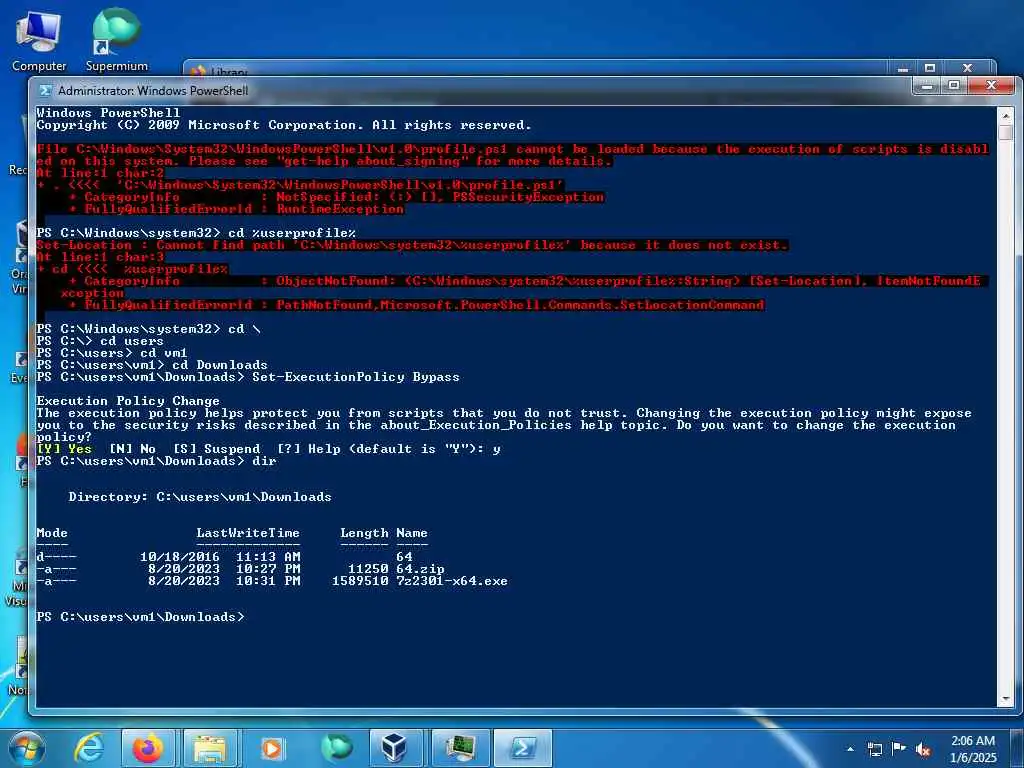The image size is (1024, 768).
Task: Open Action Center flag icon
Action: click(x=899, y=749)
